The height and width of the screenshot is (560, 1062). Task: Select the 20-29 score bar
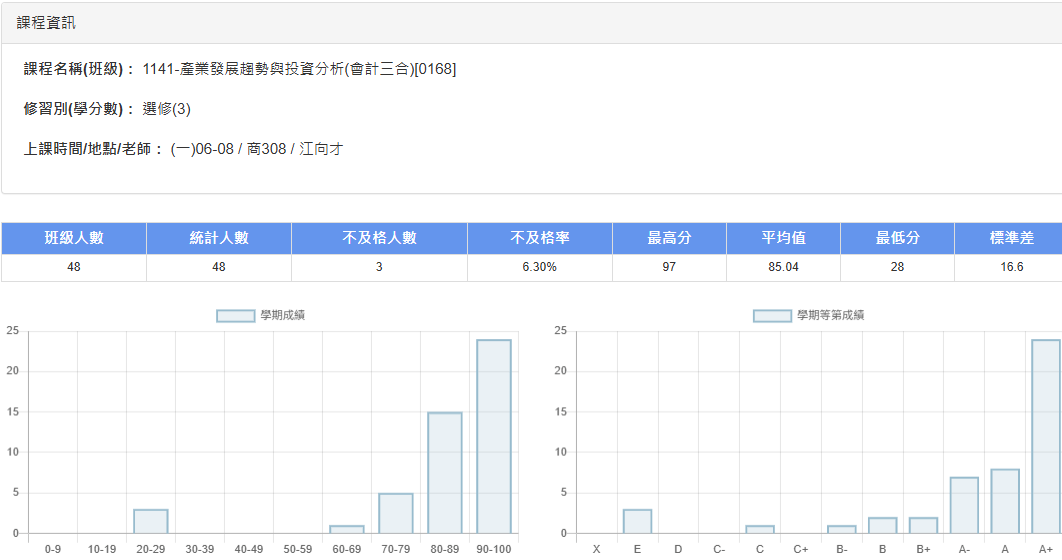point(150,521)
